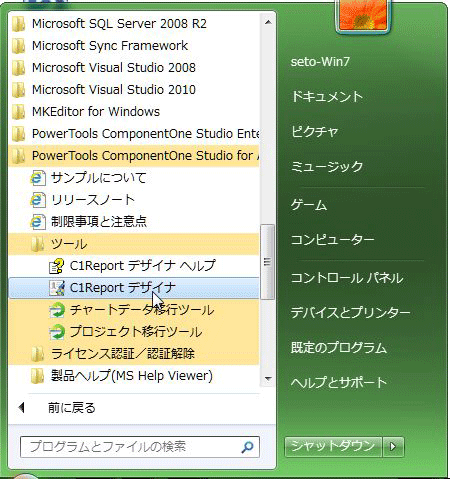Open Microsoft SQL Server 2008 R2 folder icon
Image resolution: width=450 pixels, height=479 pixels.
coord(18,24)
